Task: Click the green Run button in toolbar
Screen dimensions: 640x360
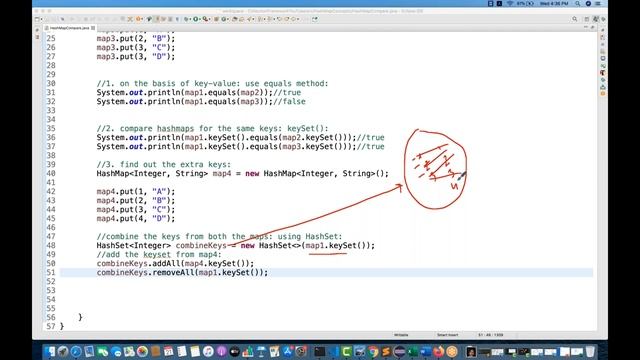Action: click(x=196, y=19)
